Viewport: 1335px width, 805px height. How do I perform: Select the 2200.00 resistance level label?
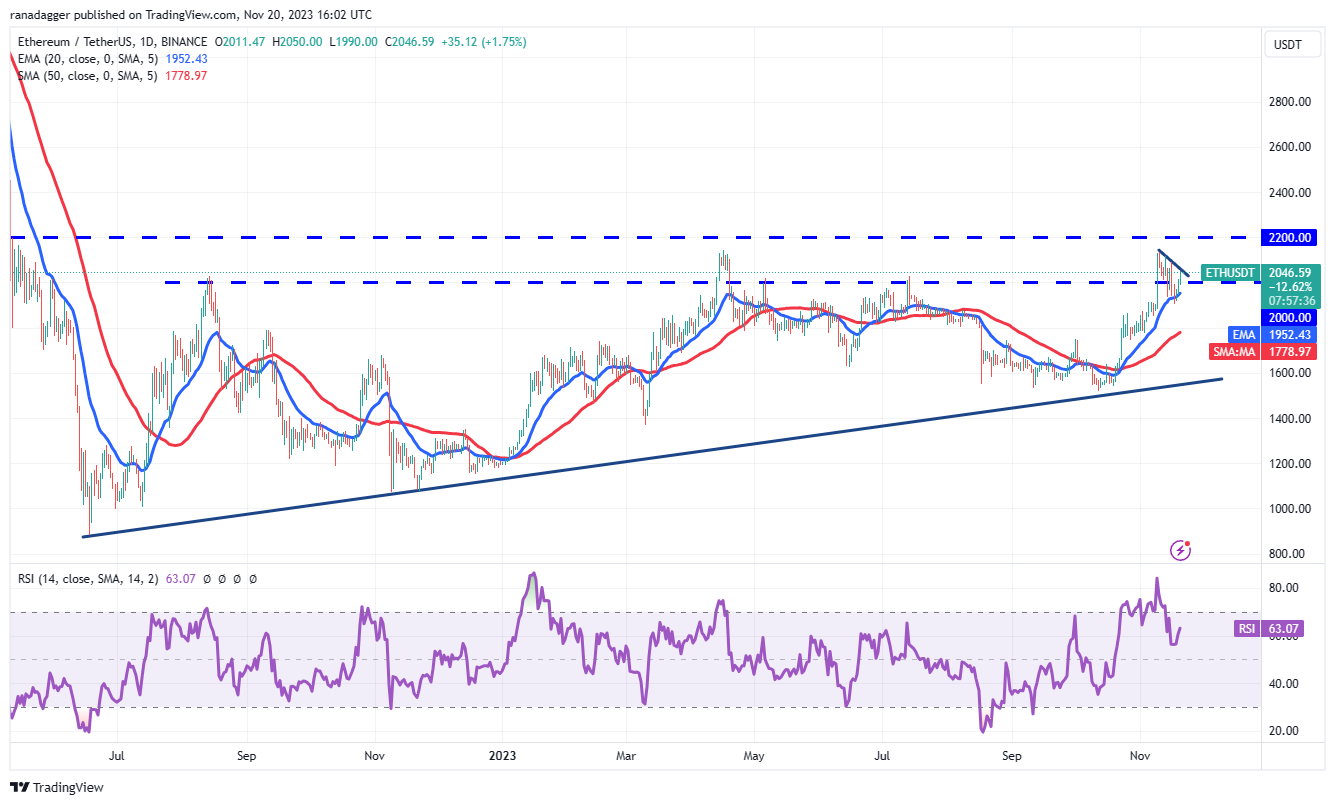[x=1292, y=238]
